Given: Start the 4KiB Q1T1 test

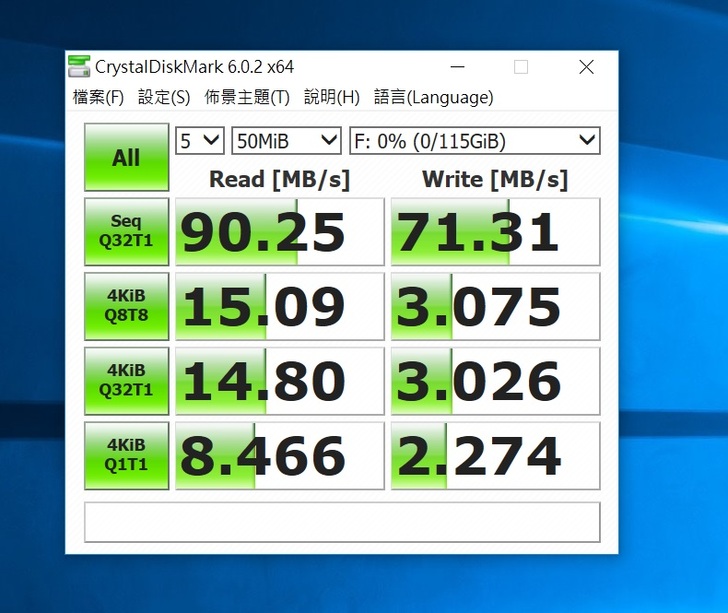Looking at the screenshot, I should click(x=126, y=456).
